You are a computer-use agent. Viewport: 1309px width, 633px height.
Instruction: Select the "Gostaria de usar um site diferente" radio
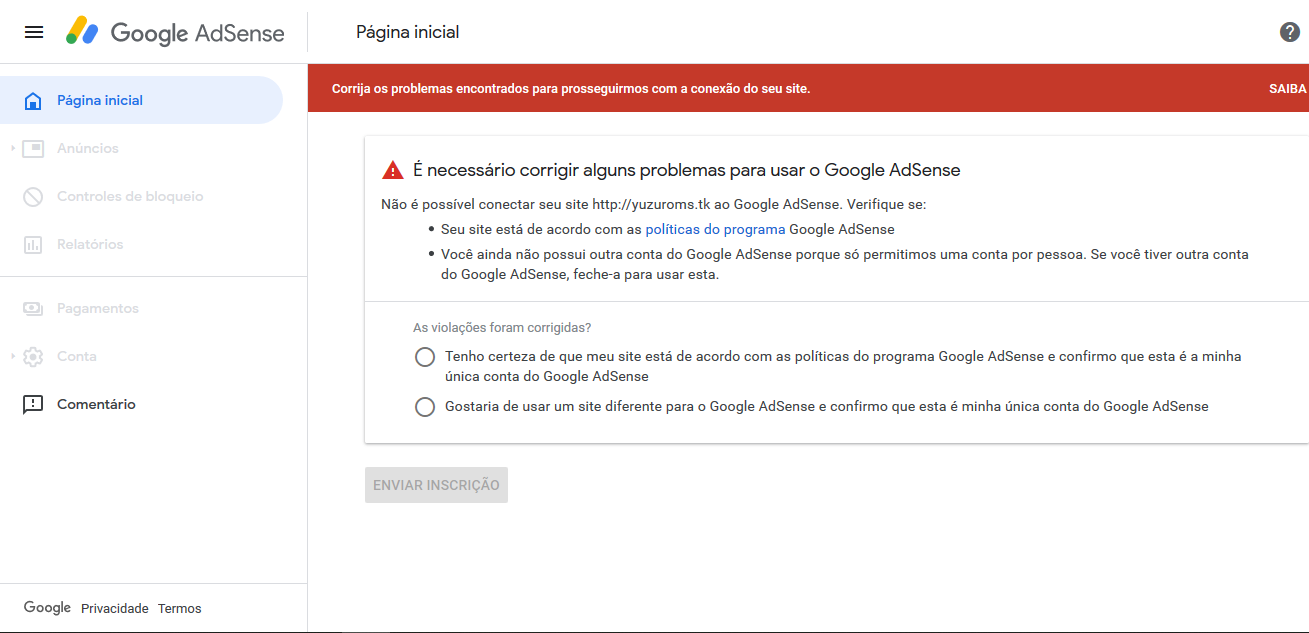[425, 407]
